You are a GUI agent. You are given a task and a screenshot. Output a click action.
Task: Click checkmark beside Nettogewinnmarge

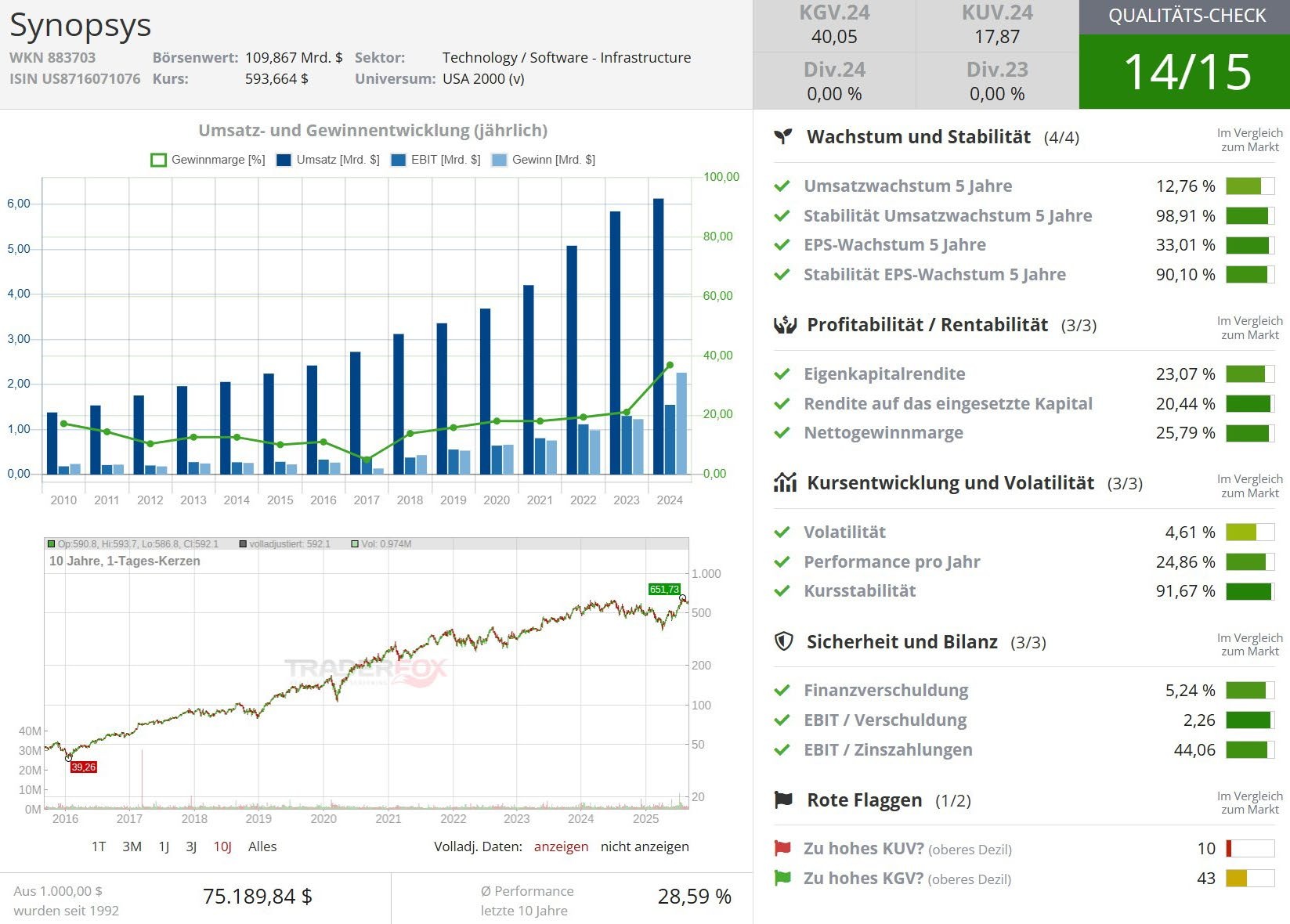[782, 433]
